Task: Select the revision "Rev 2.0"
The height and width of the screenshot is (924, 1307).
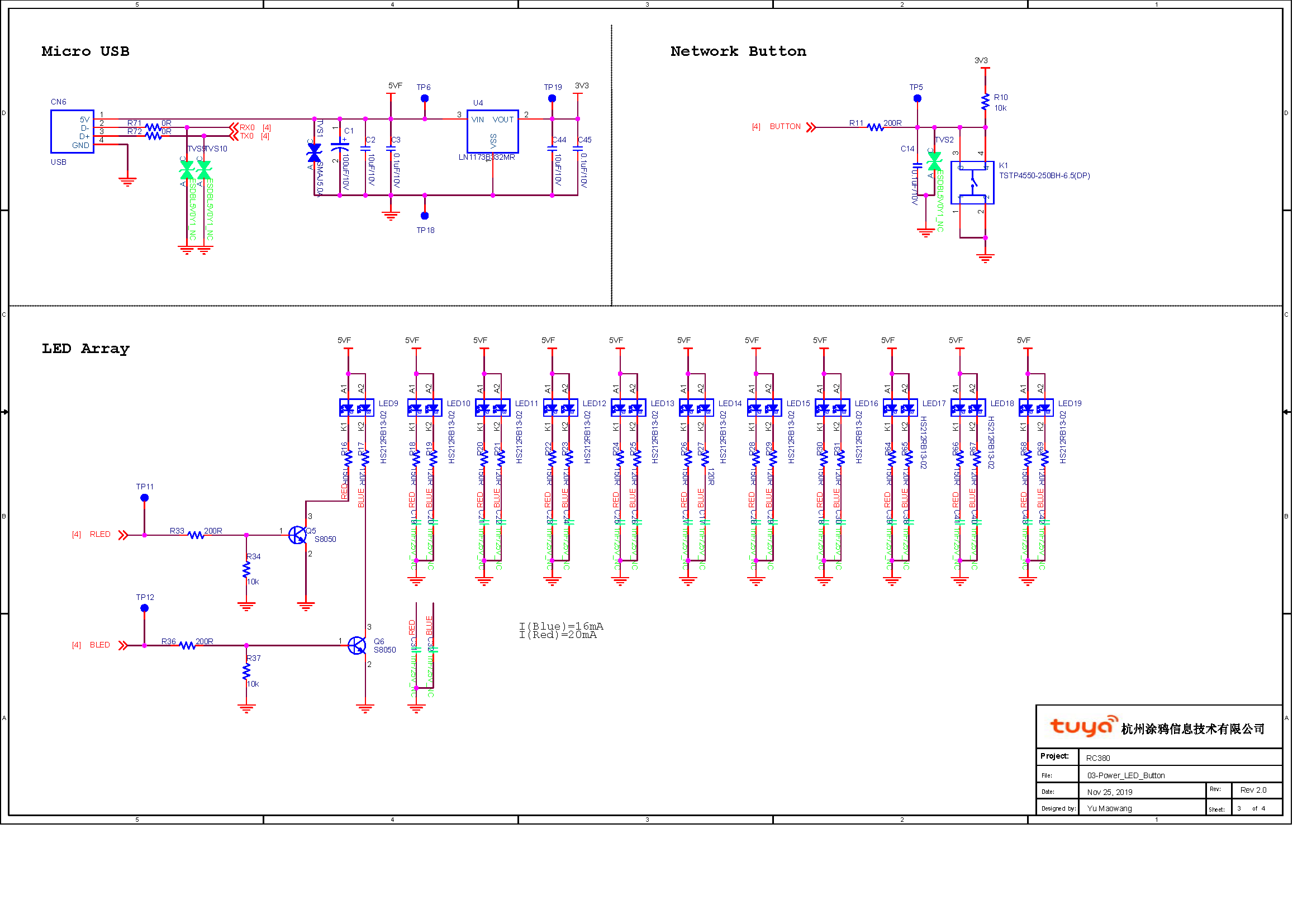Action: 1253,790
